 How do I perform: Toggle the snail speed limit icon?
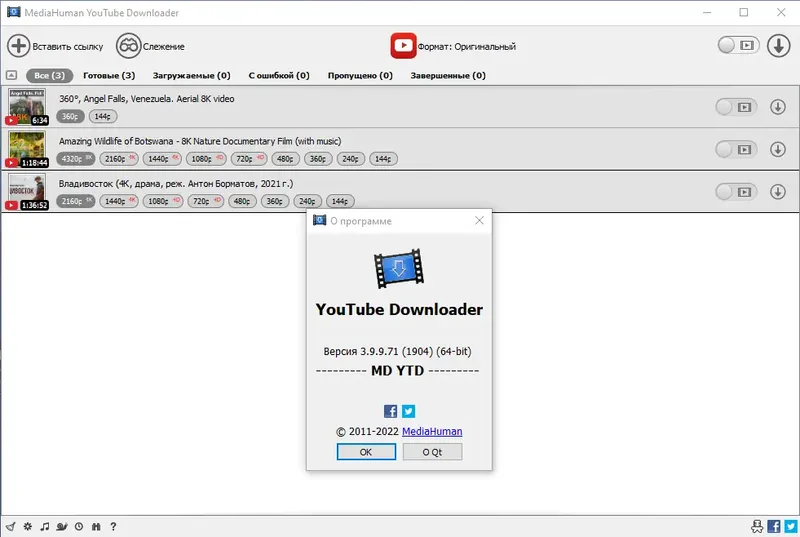[62, 526]
